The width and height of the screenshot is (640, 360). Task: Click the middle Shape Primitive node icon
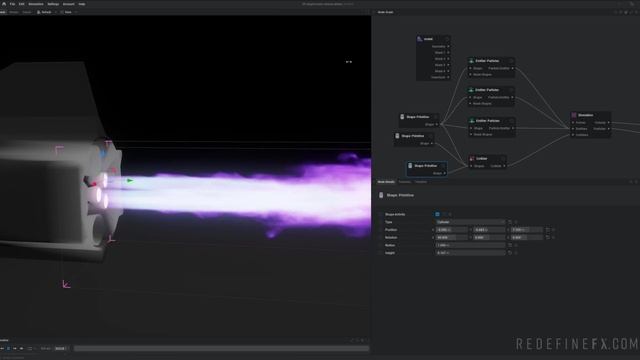click(x=397, y=136)
